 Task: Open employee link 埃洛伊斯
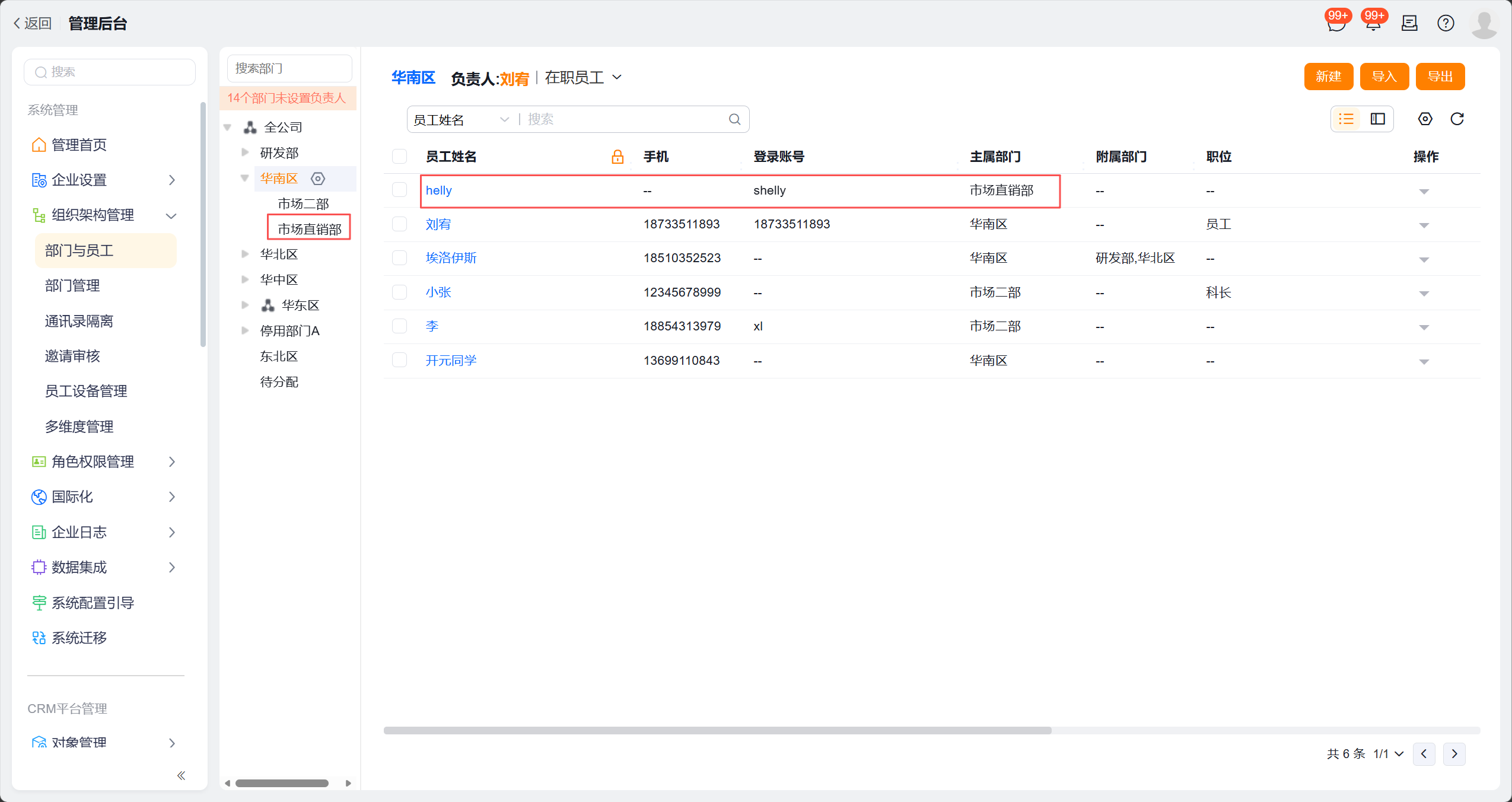[x=451, y=258]
